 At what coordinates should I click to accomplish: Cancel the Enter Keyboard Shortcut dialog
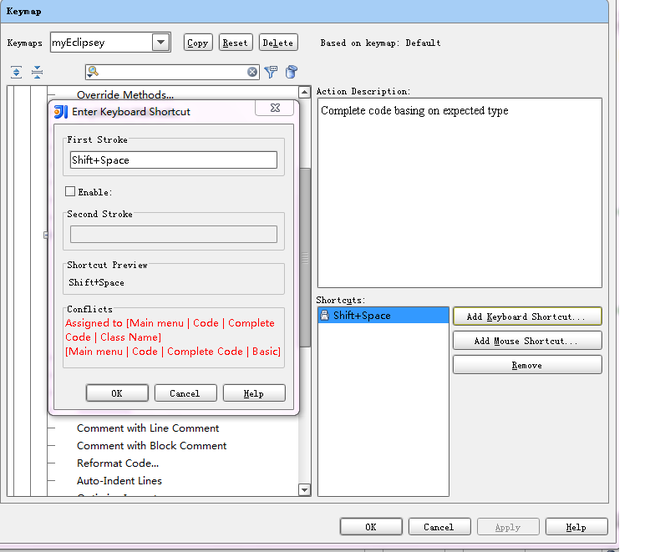(x=185, y=393)
